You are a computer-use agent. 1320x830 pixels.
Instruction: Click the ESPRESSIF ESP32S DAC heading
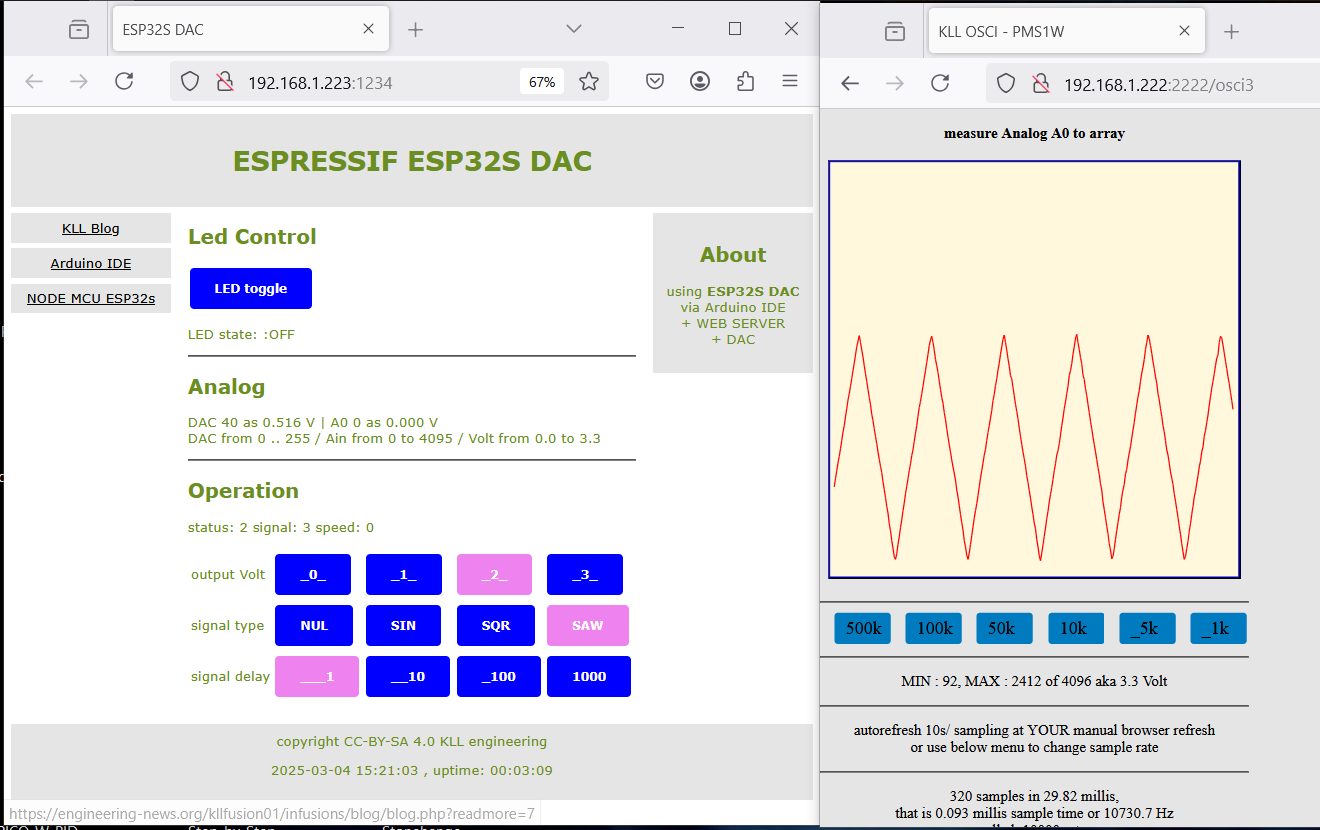point(412,161)
